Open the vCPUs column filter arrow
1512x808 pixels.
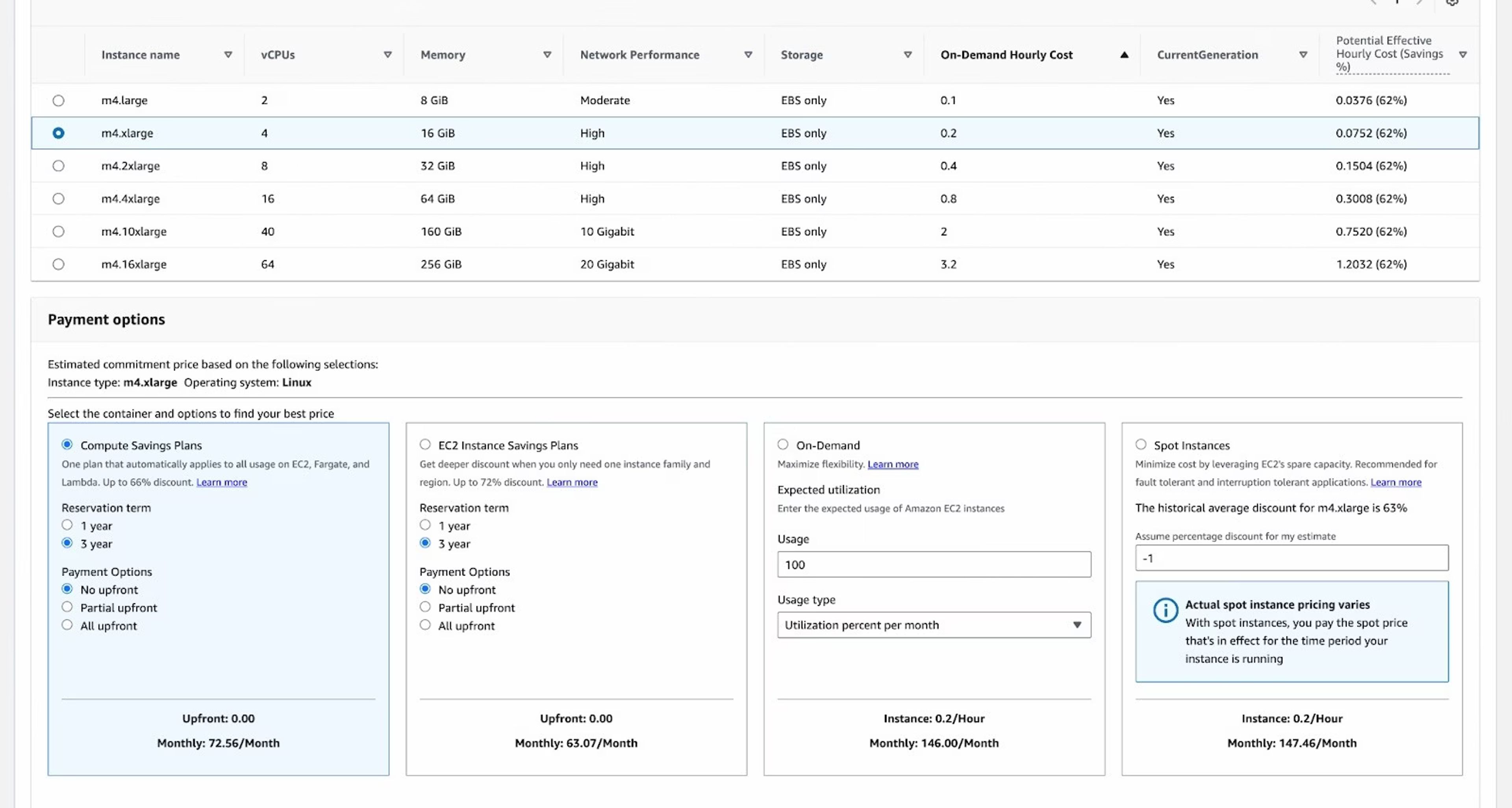click(387, 55)
